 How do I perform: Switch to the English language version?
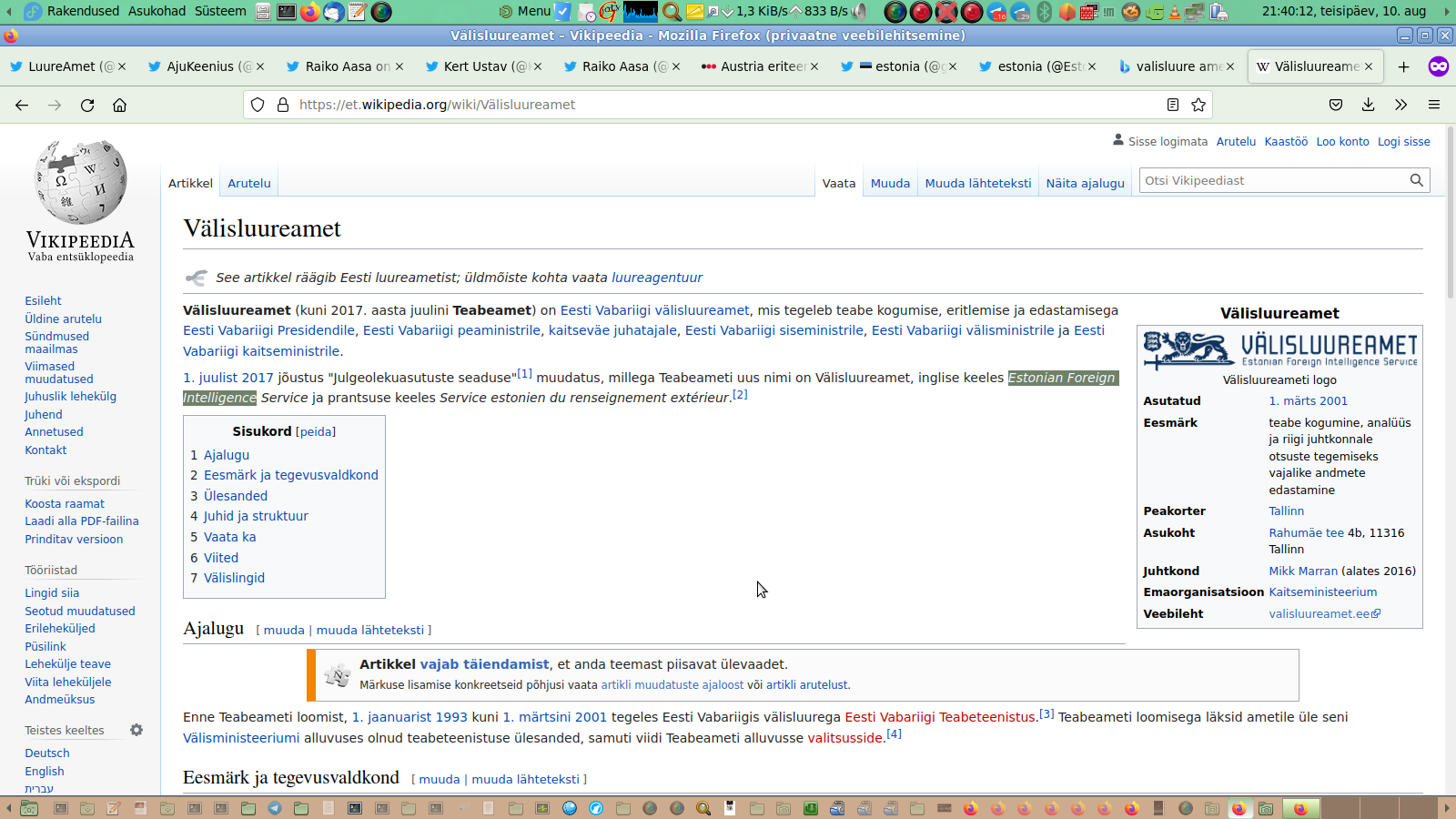point(45,771)
